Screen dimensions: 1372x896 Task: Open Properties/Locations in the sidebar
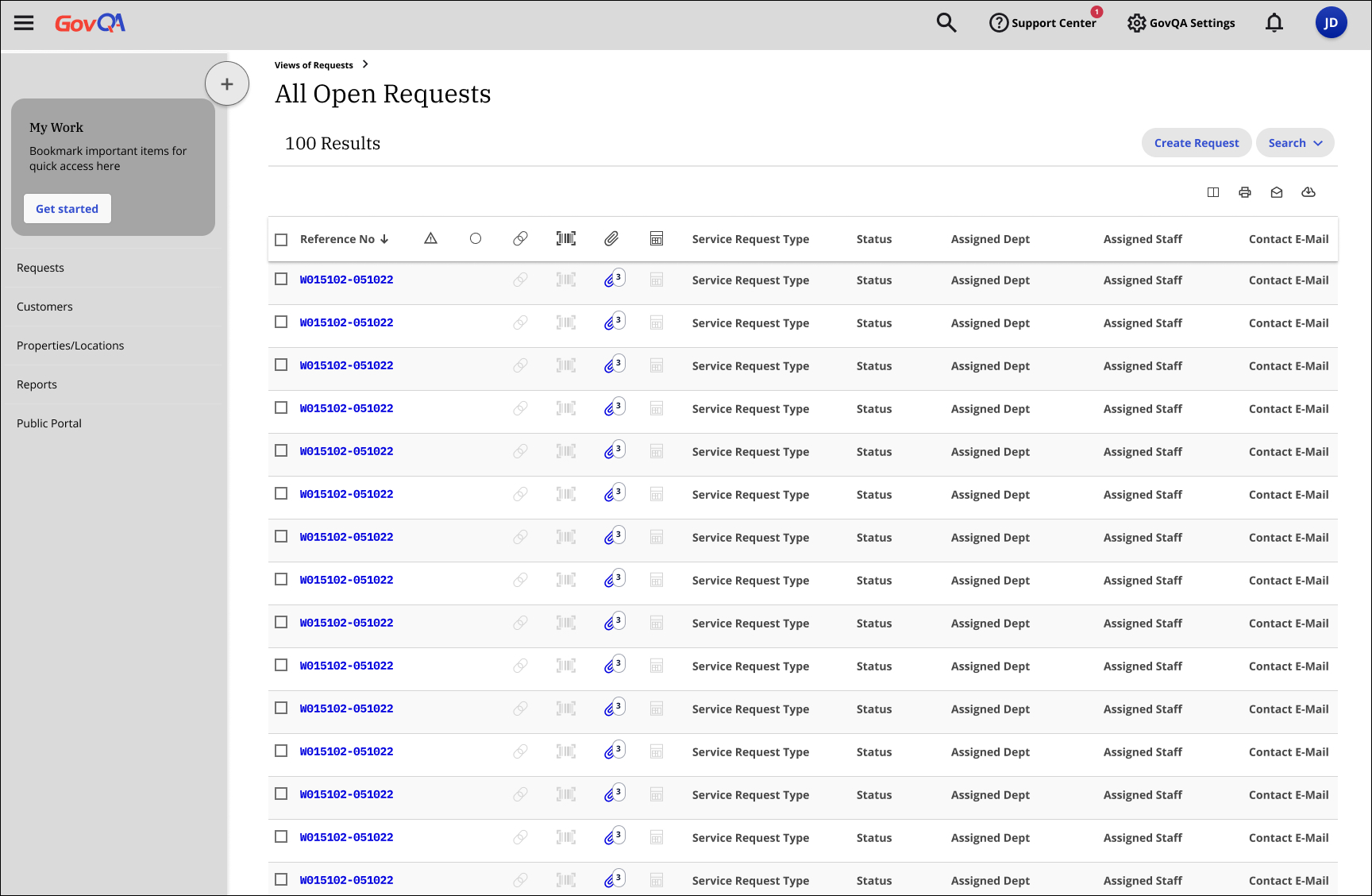click(x=71, y=346)
